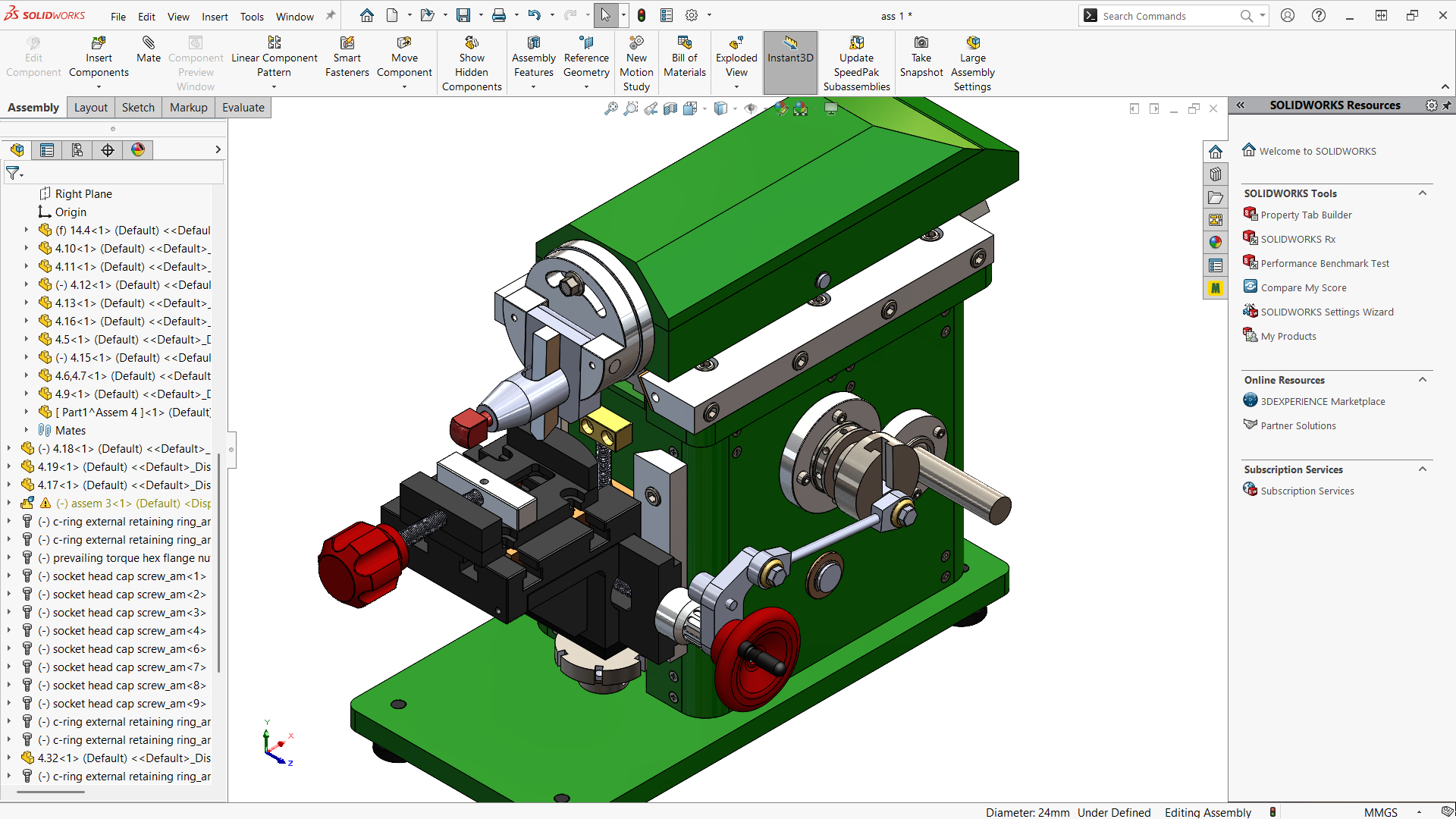Click Show Hidden Components
1456x819 pixels.
[x=472, y=64]
